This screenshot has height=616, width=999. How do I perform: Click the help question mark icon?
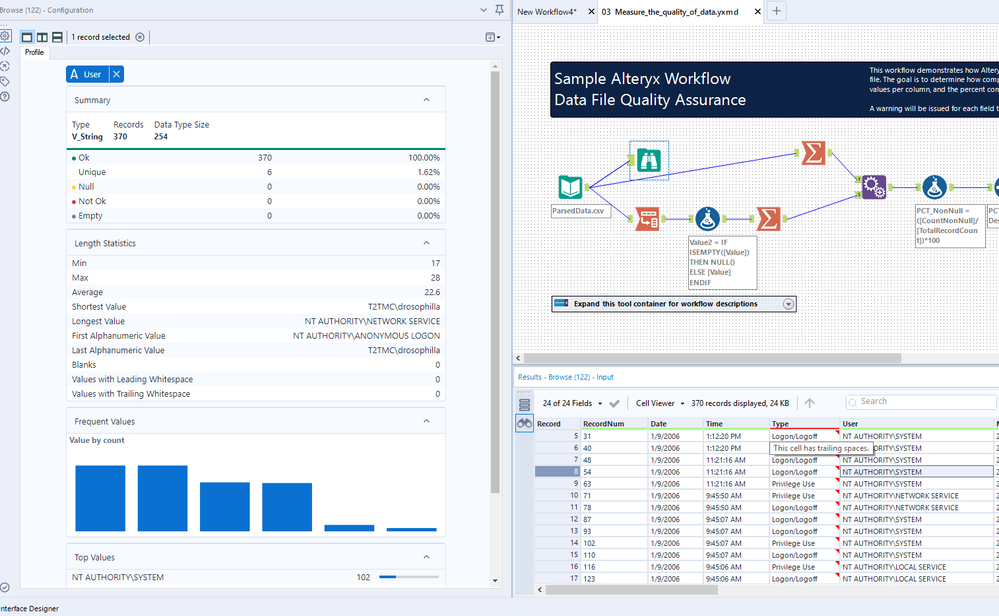point(6,97)
